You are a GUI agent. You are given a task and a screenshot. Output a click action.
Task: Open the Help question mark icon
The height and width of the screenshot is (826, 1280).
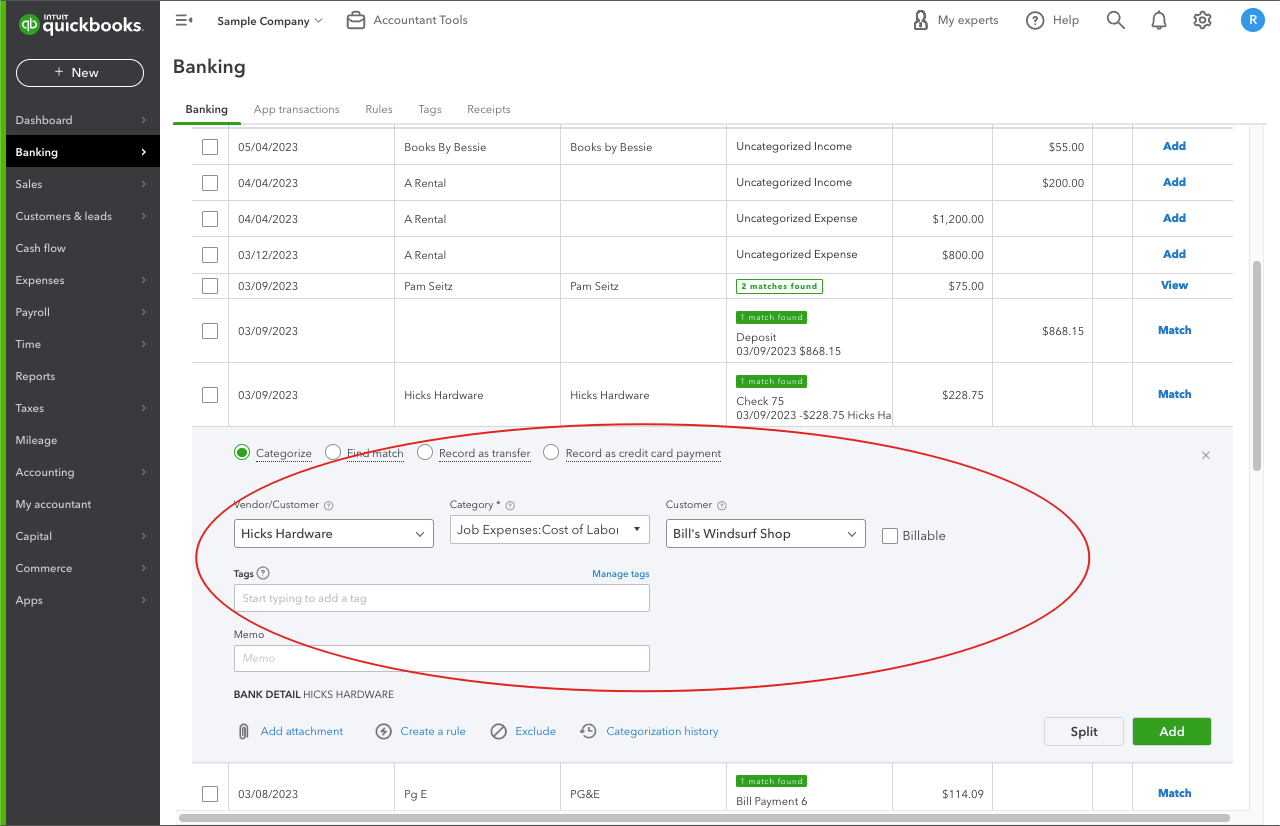pyautogui.click(x=1035, y=20)
